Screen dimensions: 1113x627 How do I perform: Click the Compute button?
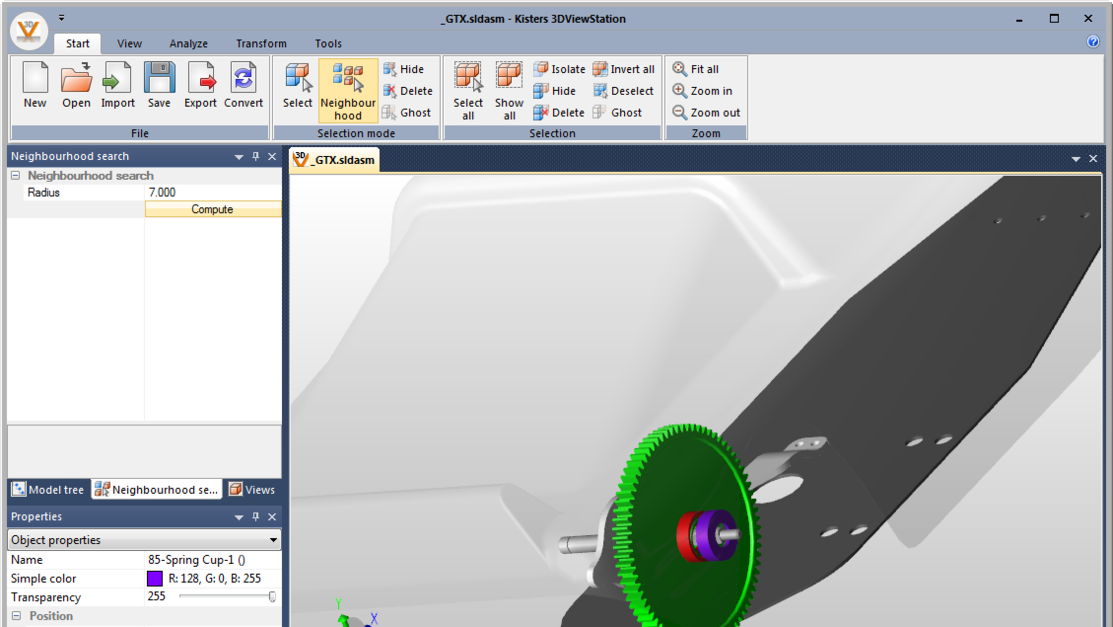(212, 209)
